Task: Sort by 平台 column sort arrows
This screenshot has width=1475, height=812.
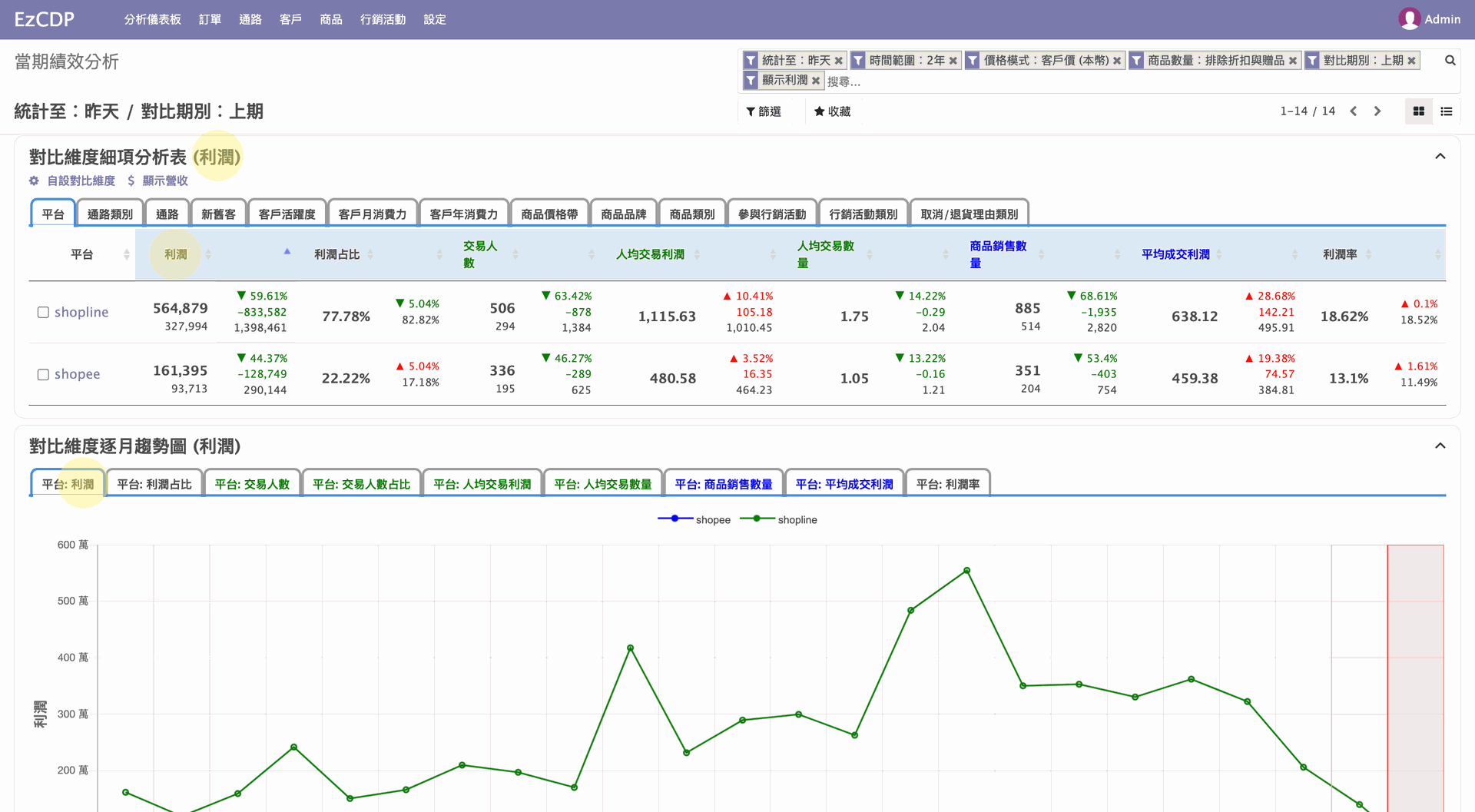Action: click(126, 254)
